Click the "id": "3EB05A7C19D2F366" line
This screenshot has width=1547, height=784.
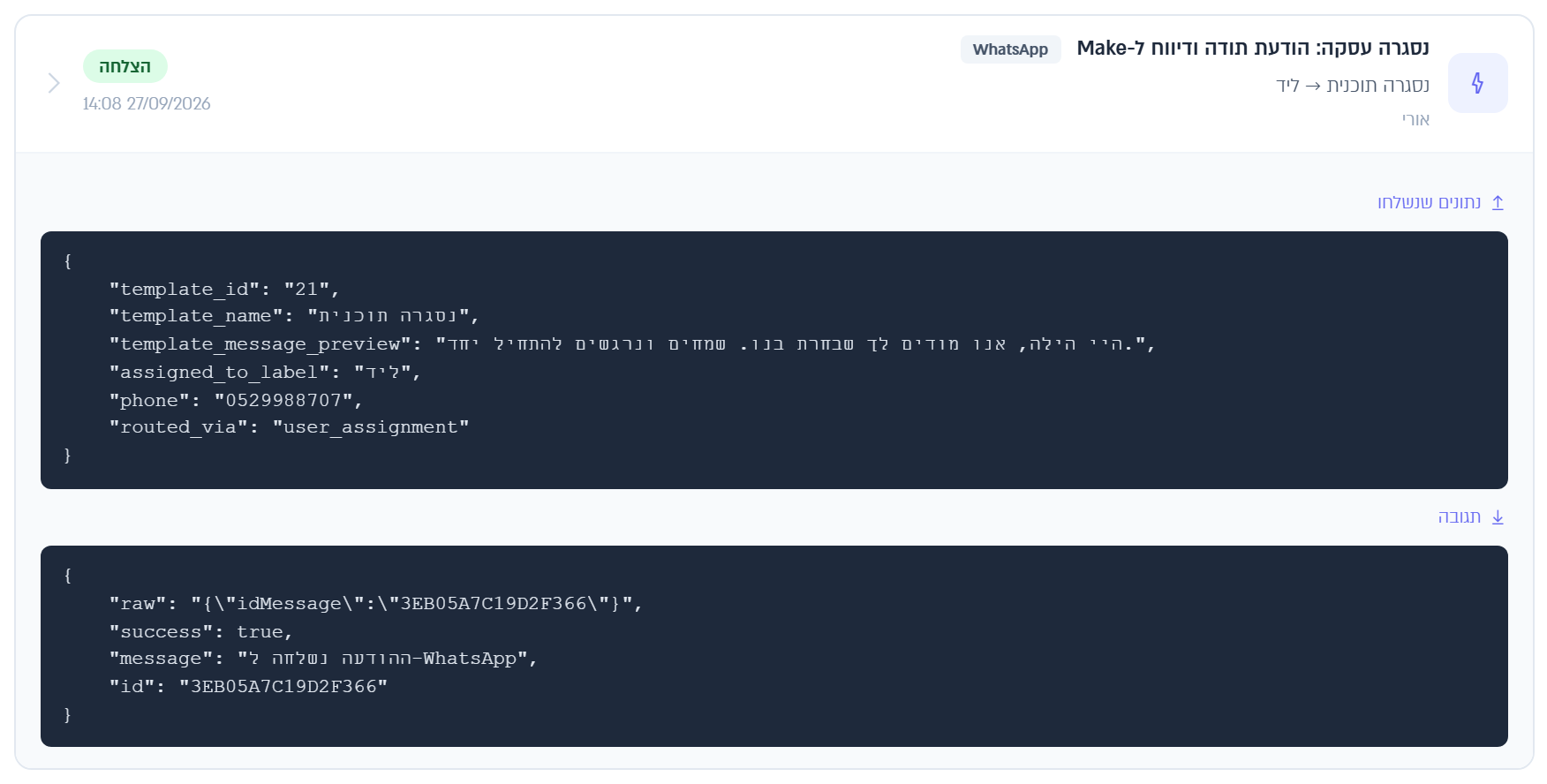tap(248, 686)
